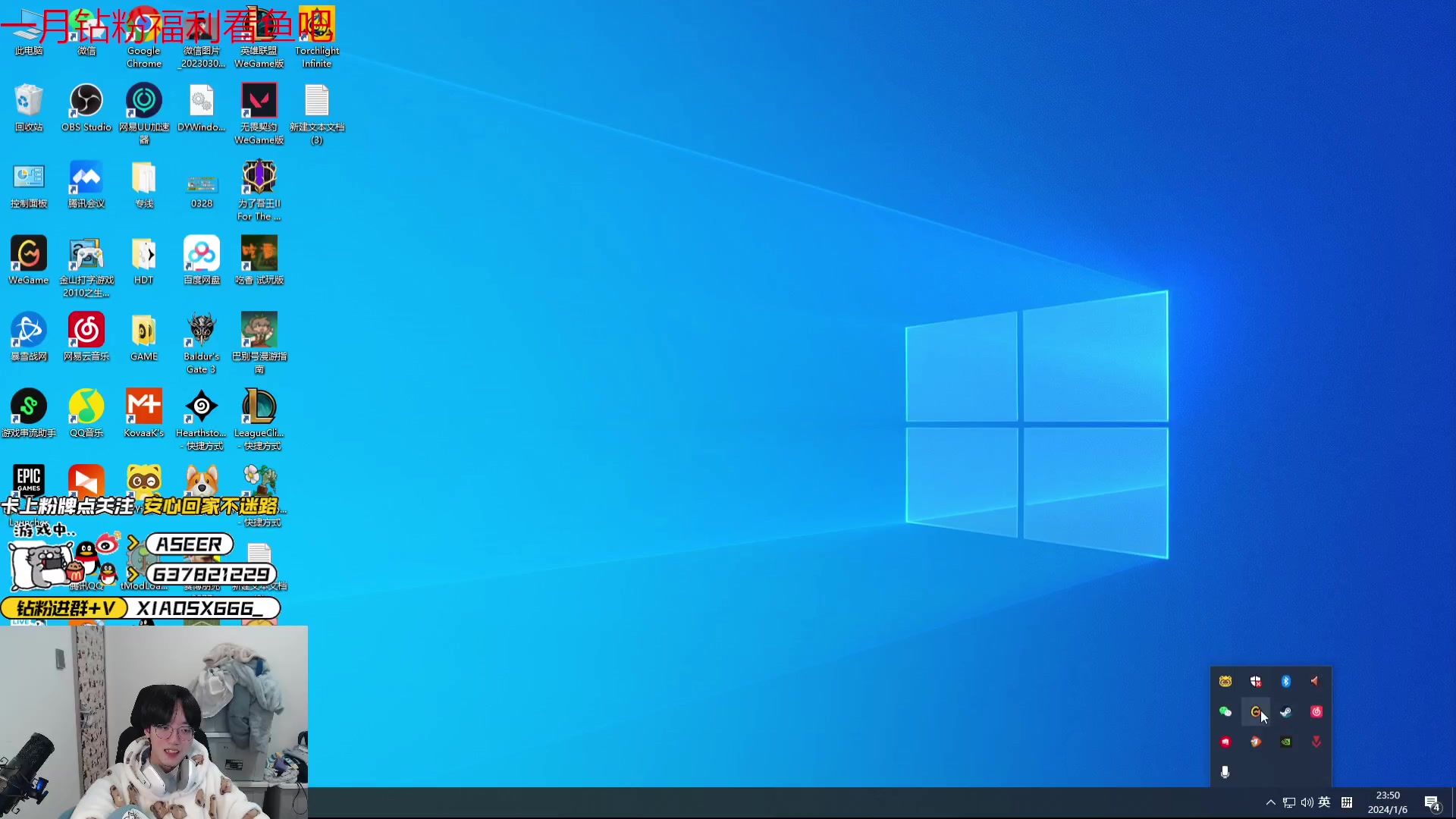Open the Steam tray icon

[1286, 711]
